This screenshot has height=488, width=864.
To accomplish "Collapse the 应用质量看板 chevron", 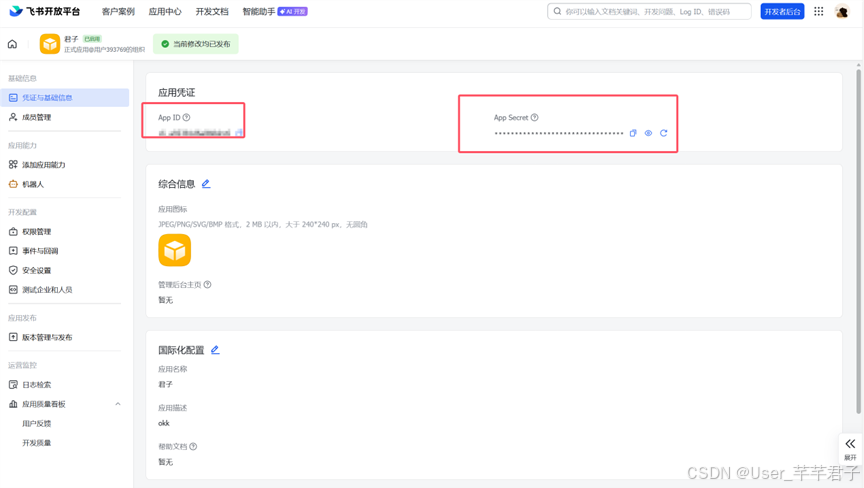I will [x=118, y=404].
